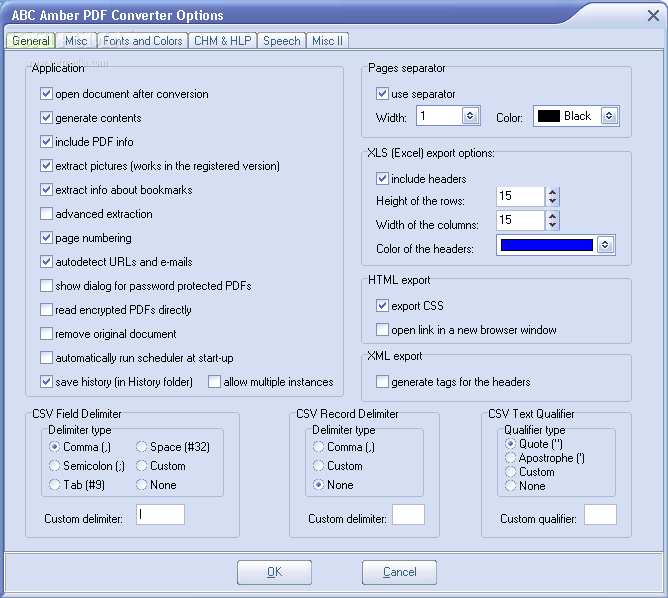Viewport: 668px width, 598px height.
Task: Confirm settings with the OK button
Action: (274, 572)
